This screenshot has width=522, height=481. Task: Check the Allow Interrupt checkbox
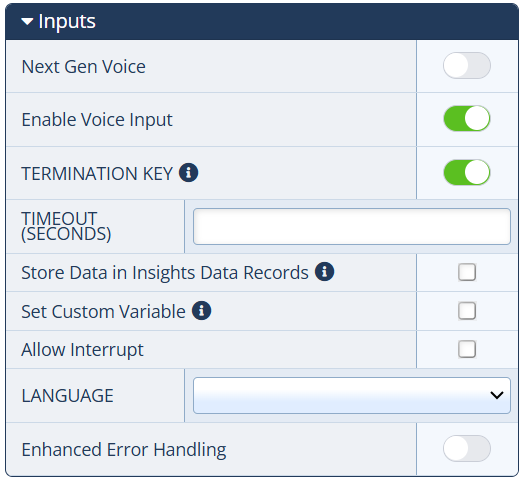467,349
